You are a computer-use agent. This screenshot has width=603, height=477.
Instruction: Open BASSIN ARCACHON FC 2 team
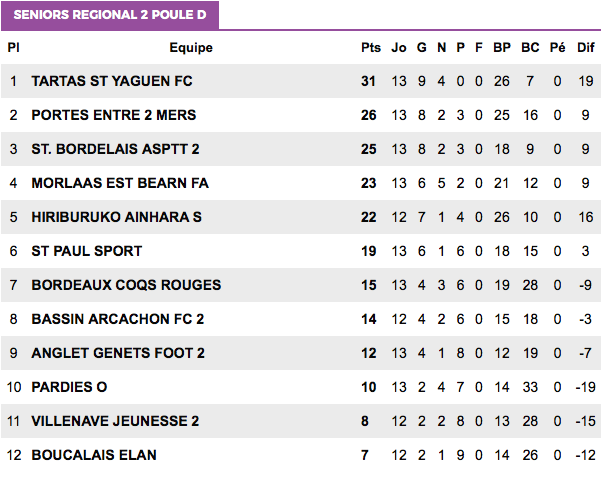point(118,319)
